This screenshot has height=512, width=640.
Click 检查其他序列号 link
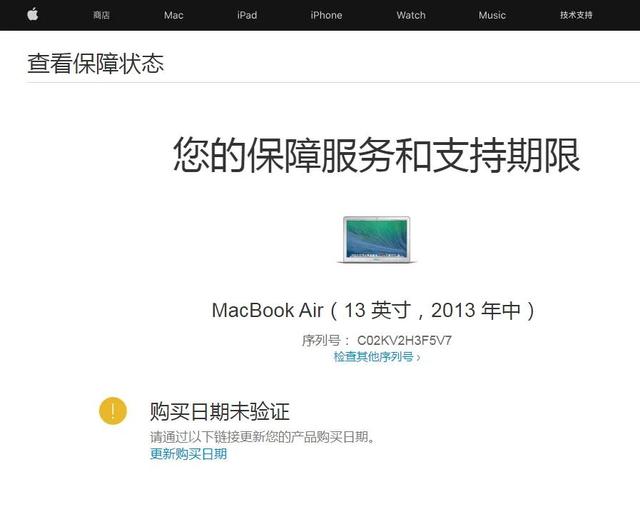coord(376,357)
